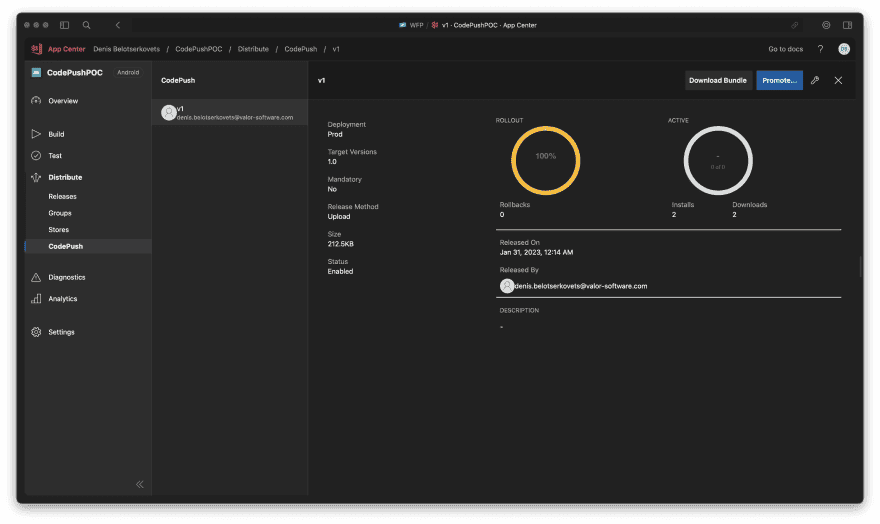Viewport: 880px width, 524px height.
Task: Open the Analytics section
Action: tap(62, 299)
